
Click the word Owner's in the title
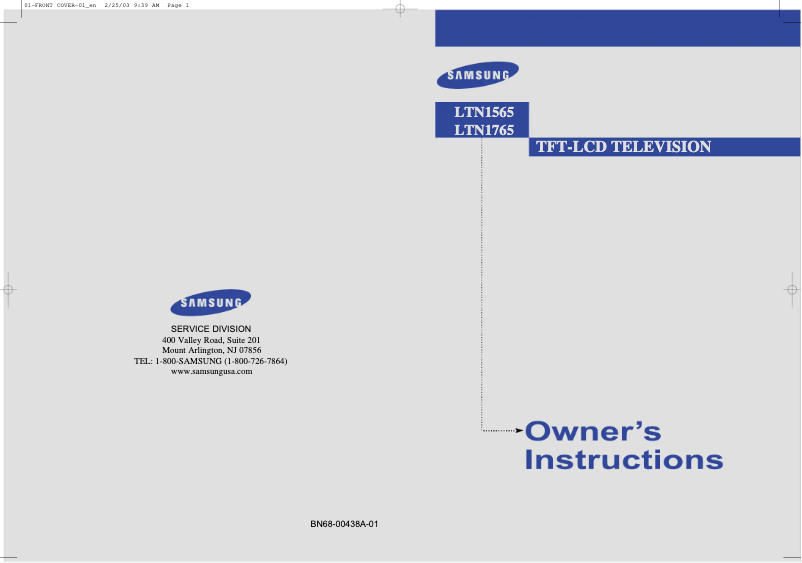[x=593, y=432]
